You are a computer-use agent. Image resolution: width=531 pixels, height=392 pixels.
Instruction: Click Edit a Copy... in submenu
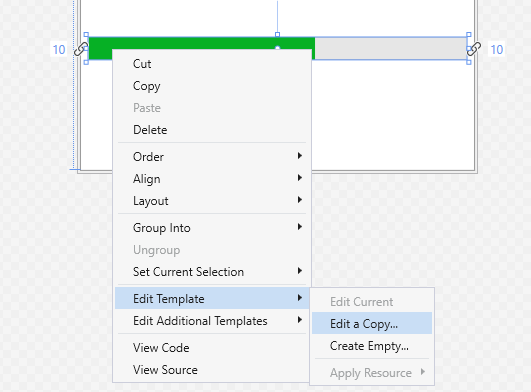pos(372,324)
